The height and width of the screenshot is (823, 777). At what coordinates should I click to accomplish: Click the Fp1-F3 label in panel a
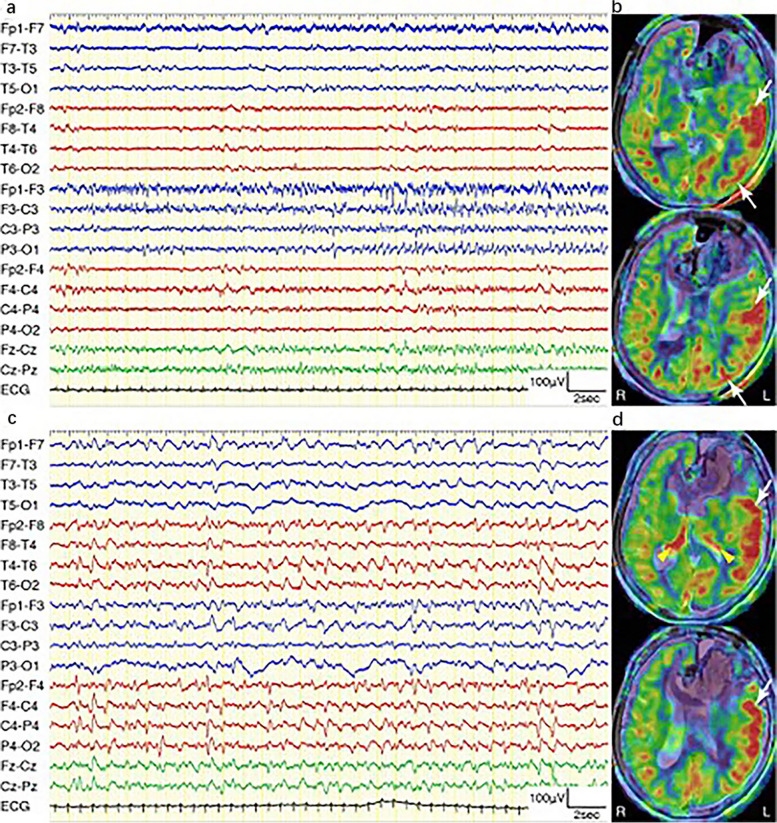(x=23, y=189)
